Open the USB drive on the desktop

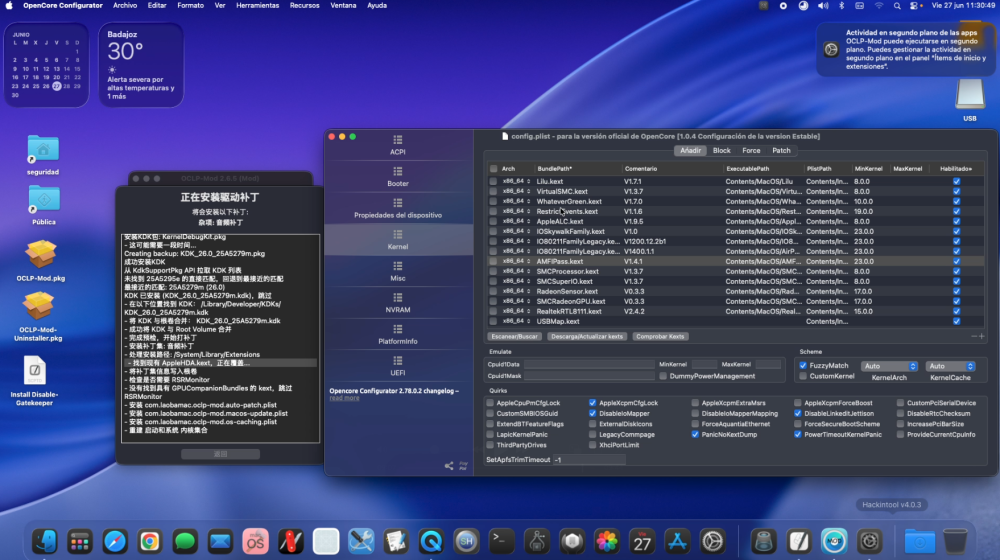point(969,99)
